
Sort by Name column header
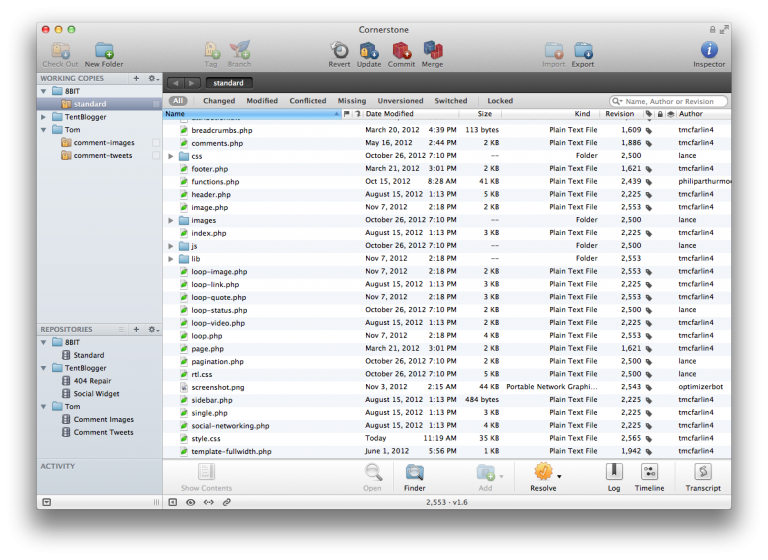pos(252,114)
